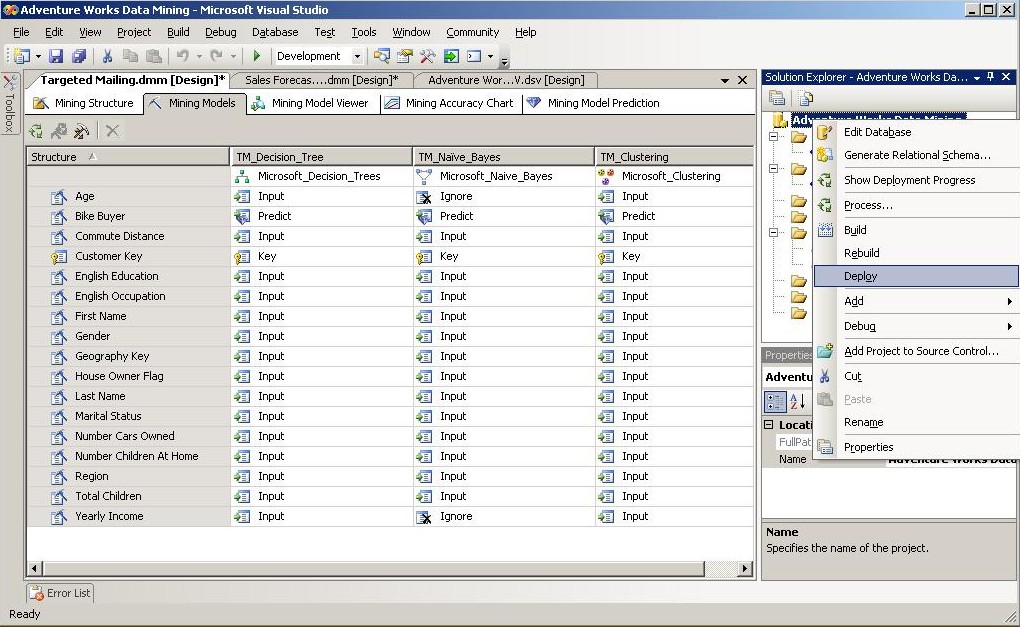This screenshot has height=627, width=1020.
Task: Click the horizontal scrollbar right arrow
Action: (745, 568)
